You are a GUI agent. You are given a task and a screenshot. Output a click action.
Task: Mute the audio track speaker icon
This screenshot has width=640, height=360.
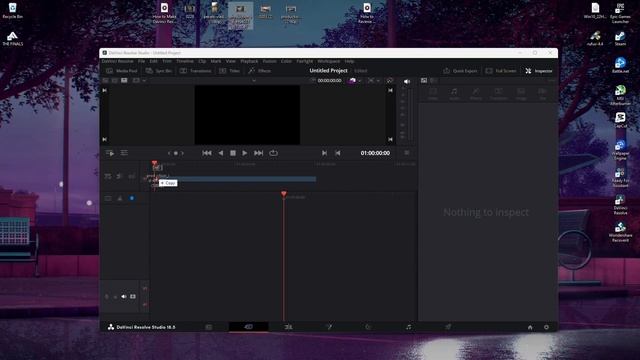pos(124,297)
